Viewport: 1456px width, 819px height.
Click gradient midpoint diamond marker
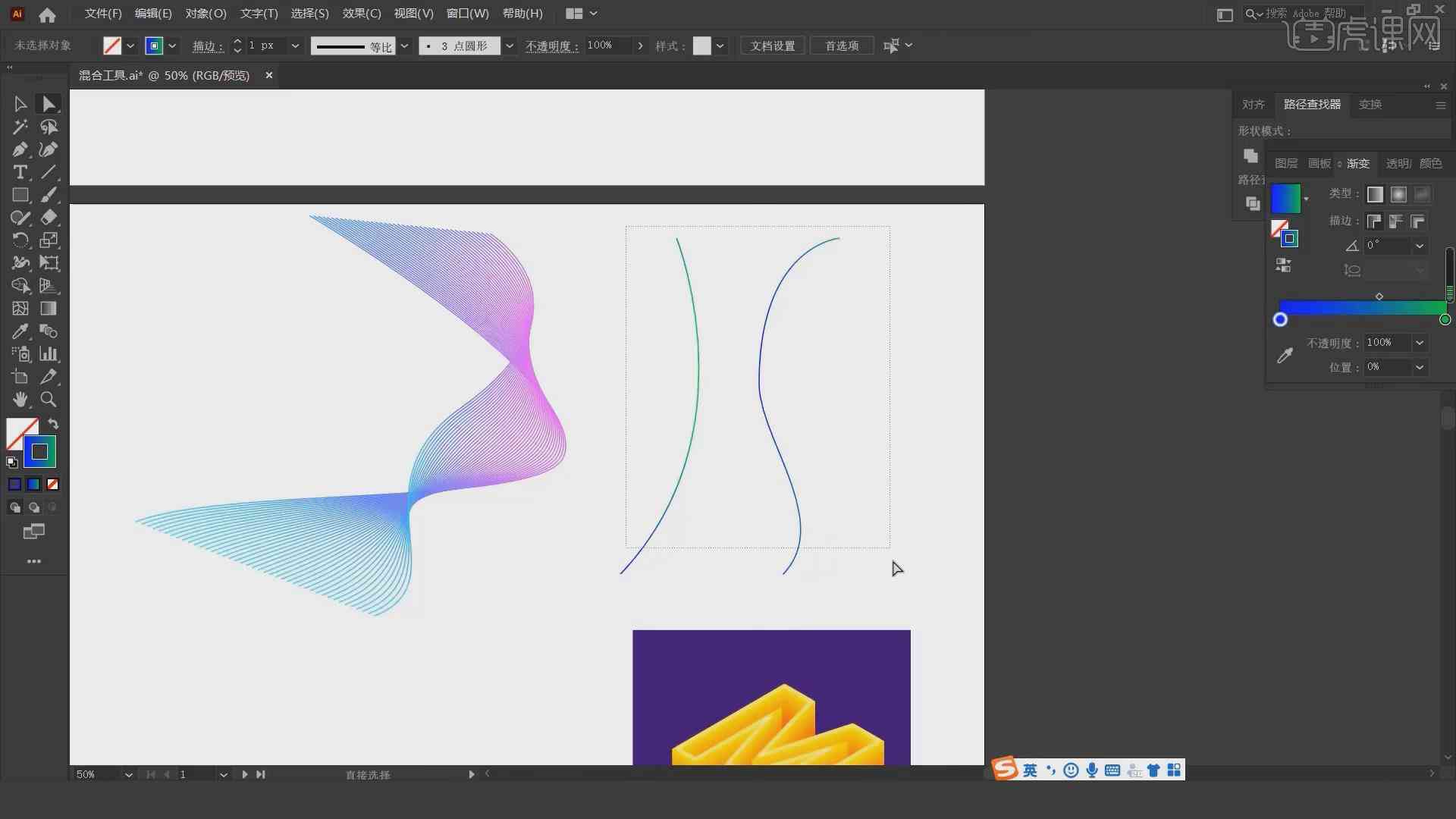coord(1379,297)
